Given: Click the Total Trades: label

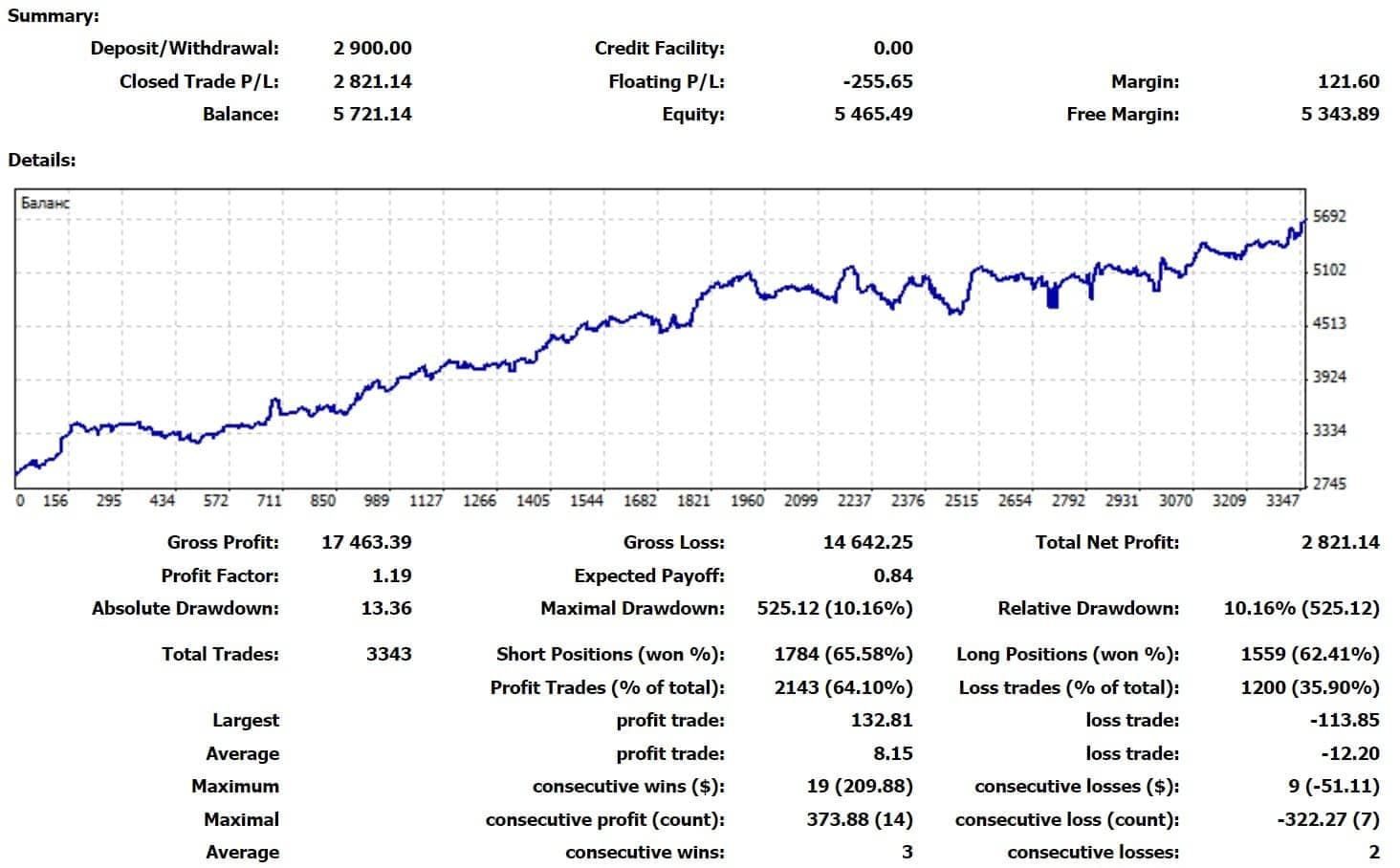Looking at the screenshot, I should (x=220, y=654).
